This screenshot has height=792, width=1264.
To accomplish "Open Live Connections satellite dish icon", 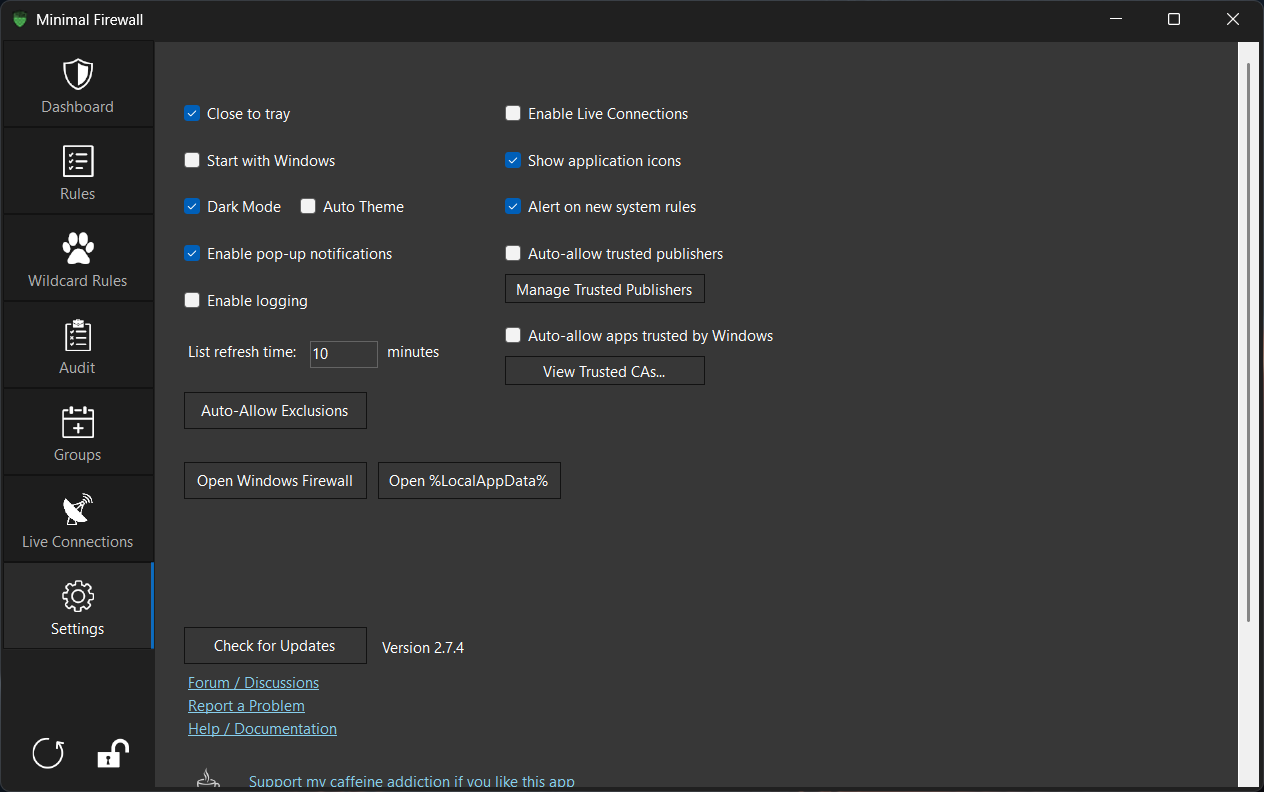I will [77, 509].
